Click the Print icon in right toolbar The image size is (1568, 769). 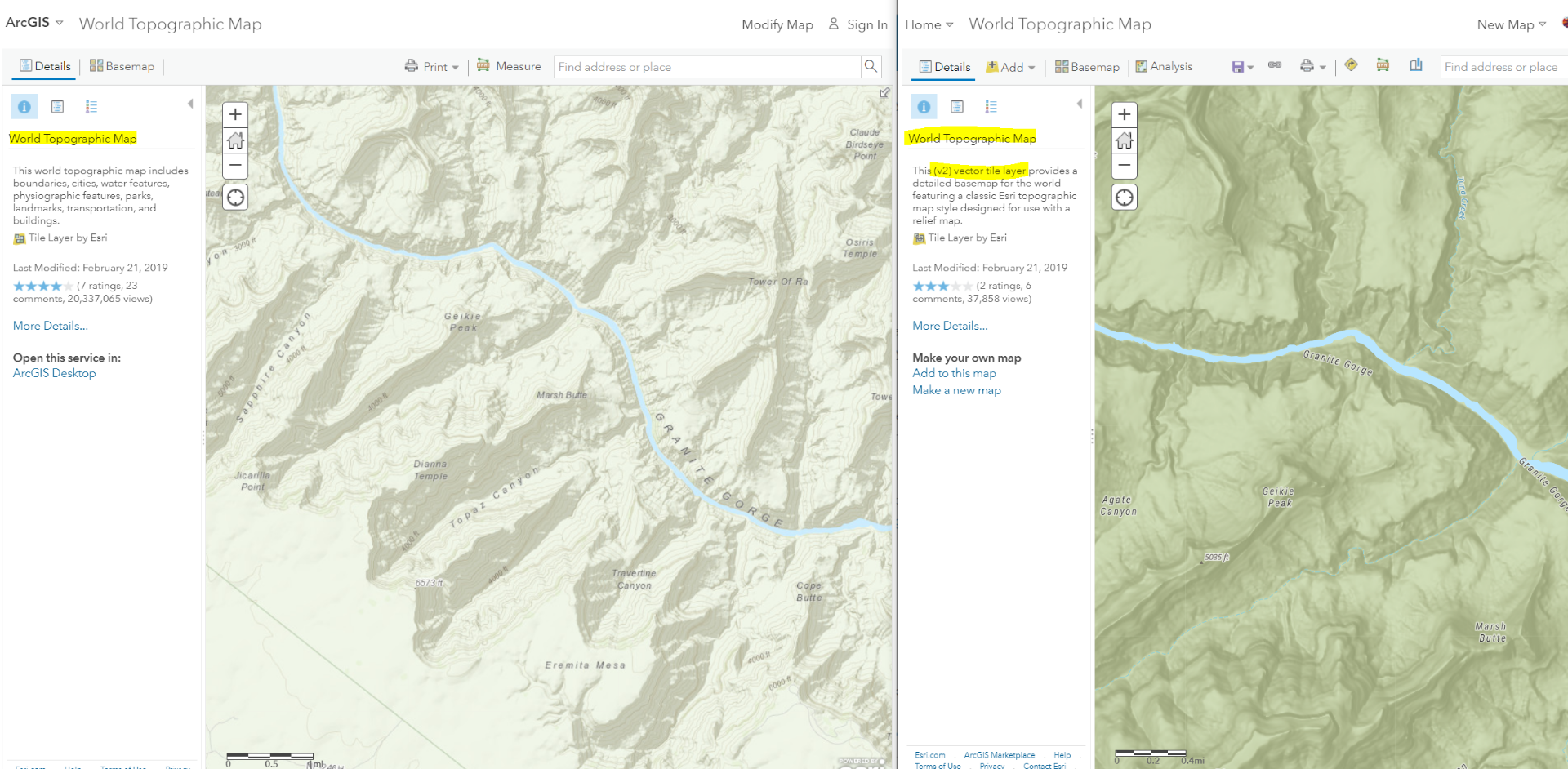[x=1307, y=66]
